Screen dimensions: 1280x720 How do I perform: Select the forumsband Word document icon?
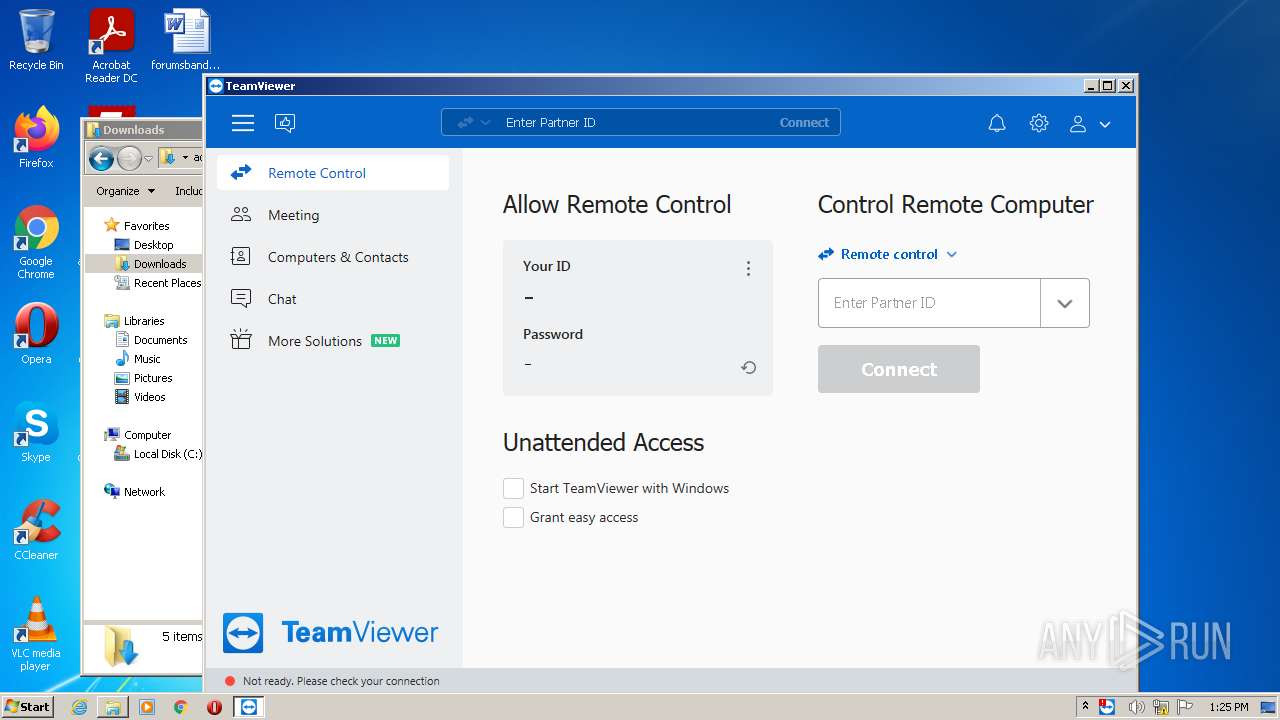click(186, 40)
